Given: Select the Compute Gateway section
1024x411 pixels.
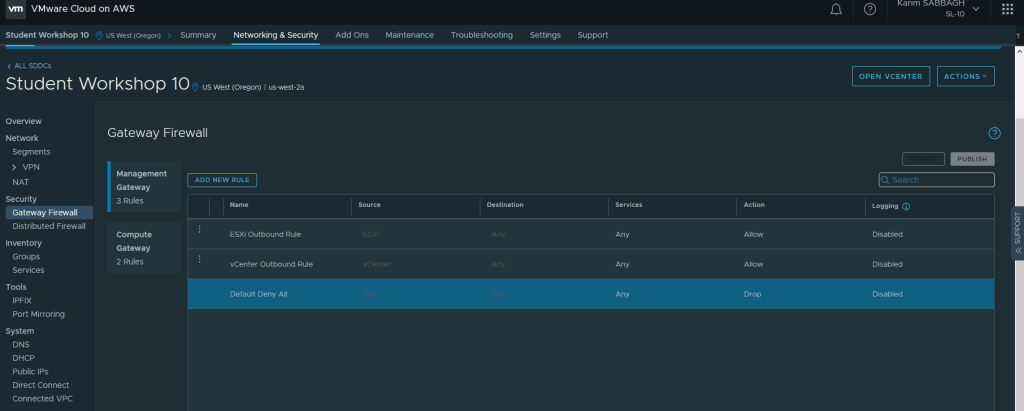Looking at the screenshot, I should [143, 246].
